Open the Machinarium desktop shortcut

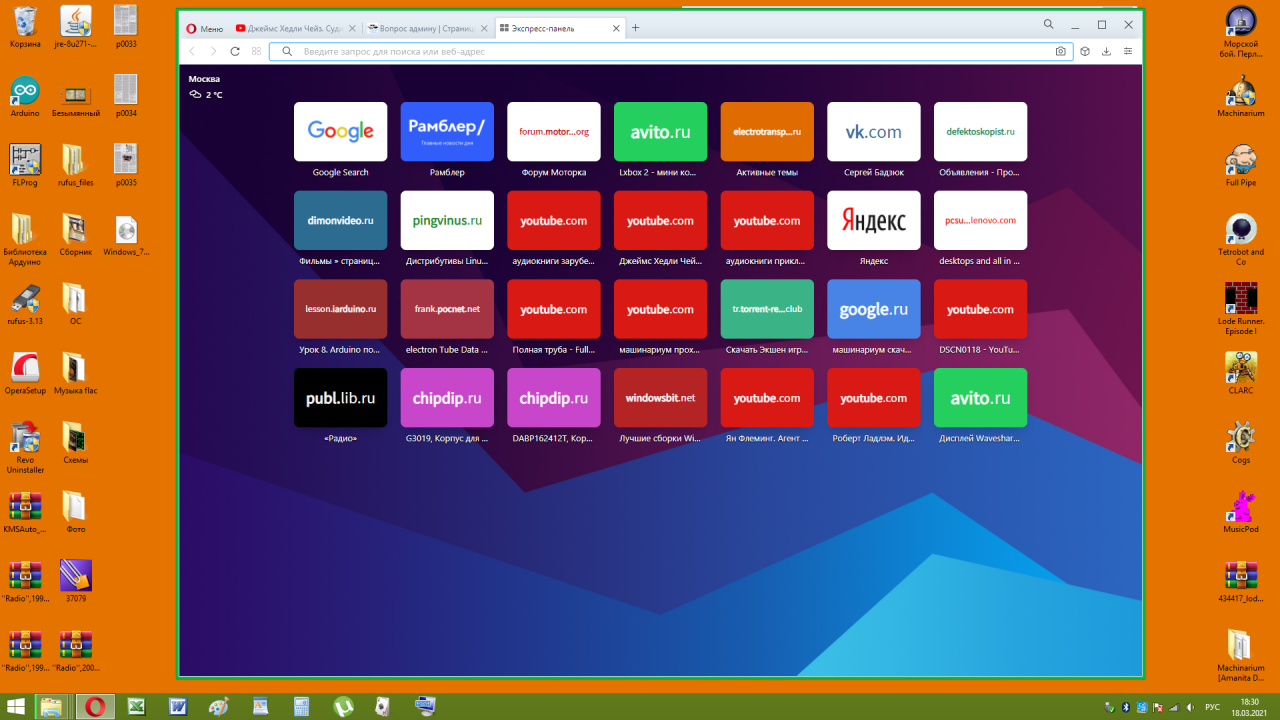coord(1240,96)
